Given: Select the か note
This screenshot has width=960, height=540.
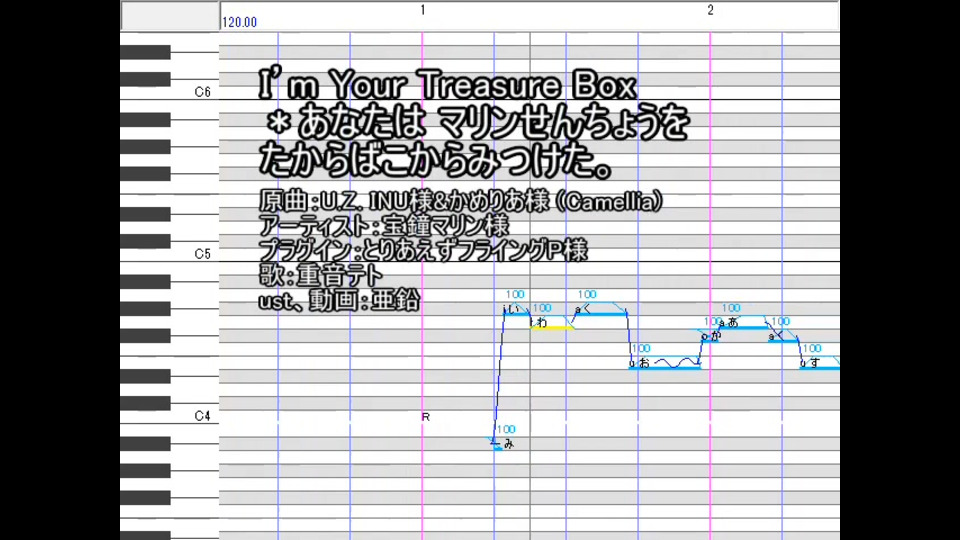Looking at the screenshot, I should (711, 336).
